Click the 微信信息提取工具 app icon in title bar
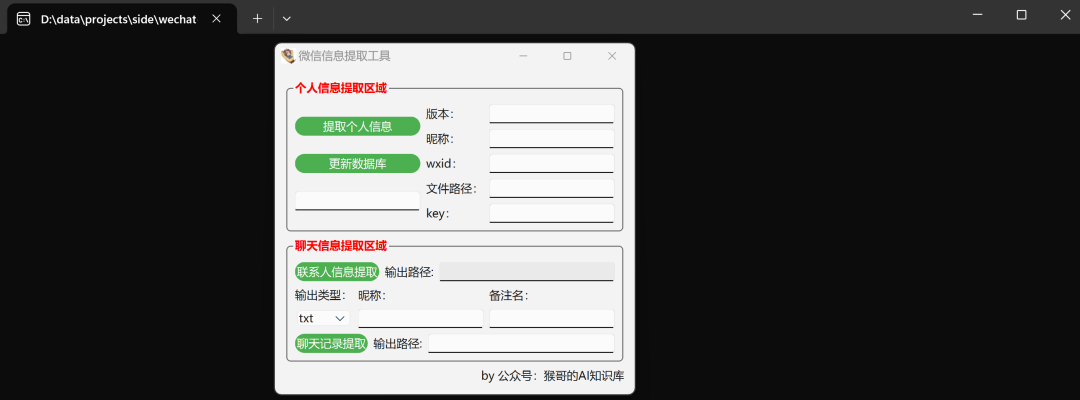The height and width of the screenshot is (400, 1080). tap(288, 56)
